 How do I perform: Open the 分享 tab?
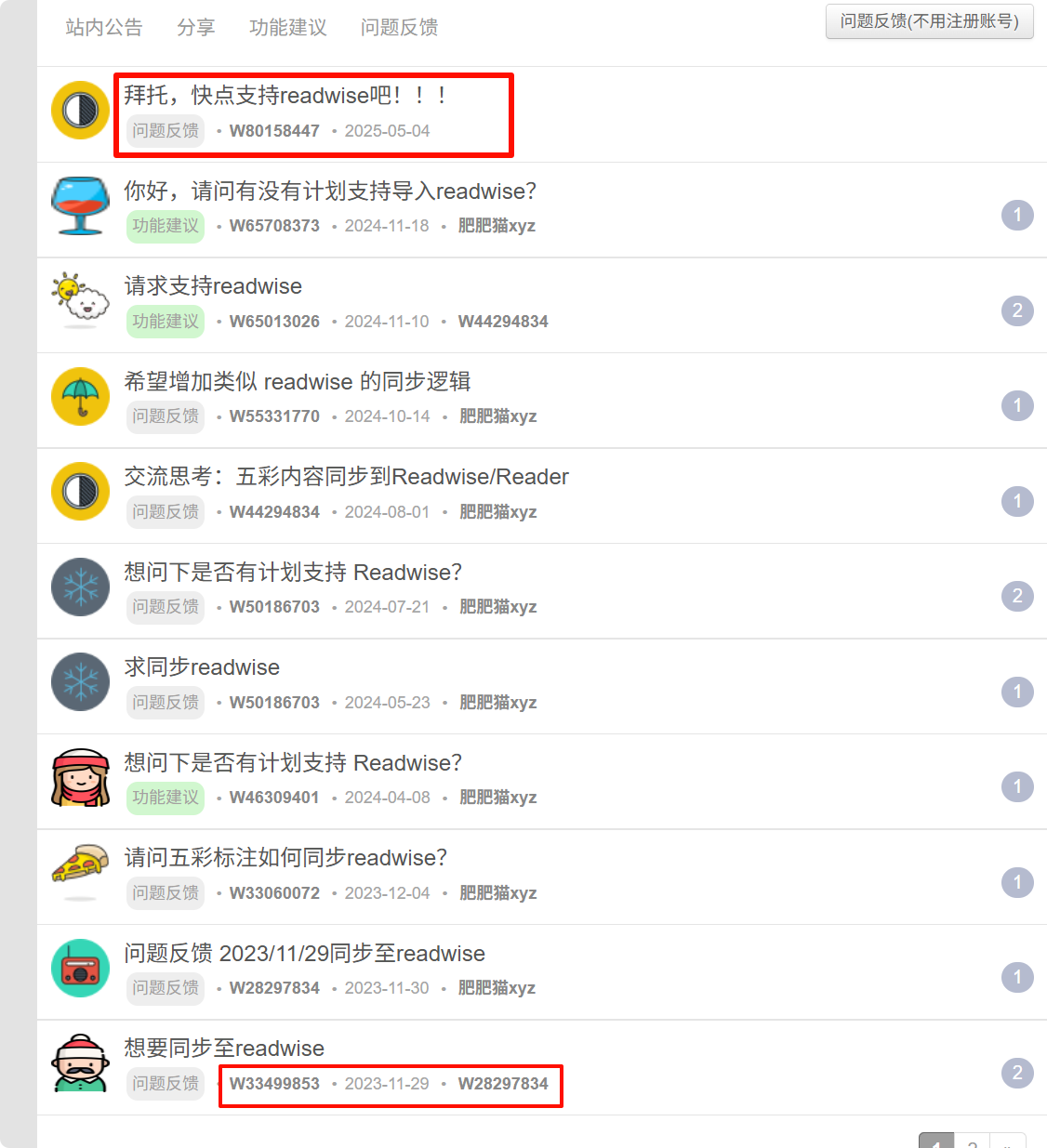tap(196, 28)
